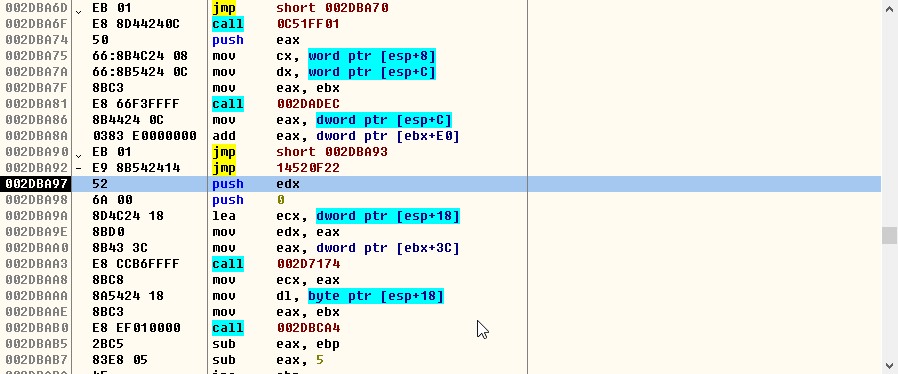Click highlighted address 002DBA97

37,184
